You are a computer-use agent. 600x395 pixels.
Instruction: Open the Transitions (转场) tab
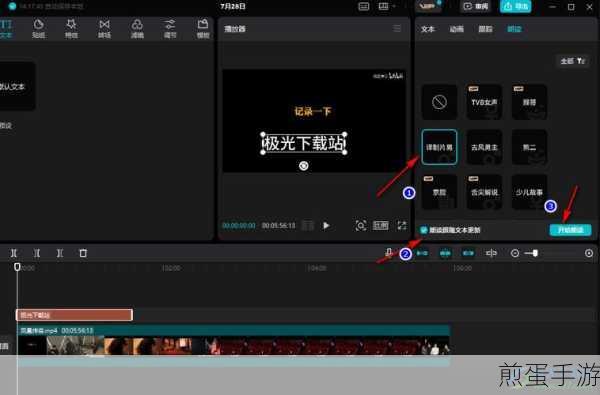pyautogui.click(x=104, y=29)
